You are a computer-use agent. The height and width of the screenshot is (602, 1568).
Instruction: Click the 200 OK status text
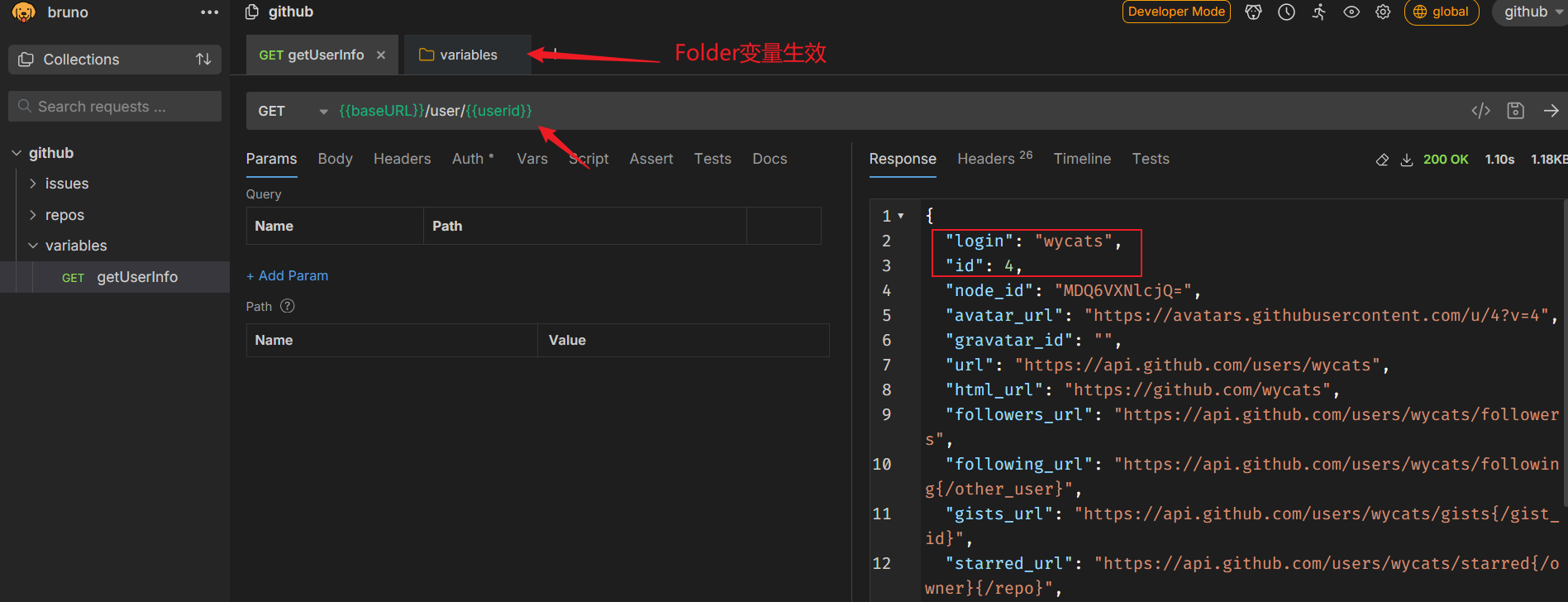tap(1446, 160)
